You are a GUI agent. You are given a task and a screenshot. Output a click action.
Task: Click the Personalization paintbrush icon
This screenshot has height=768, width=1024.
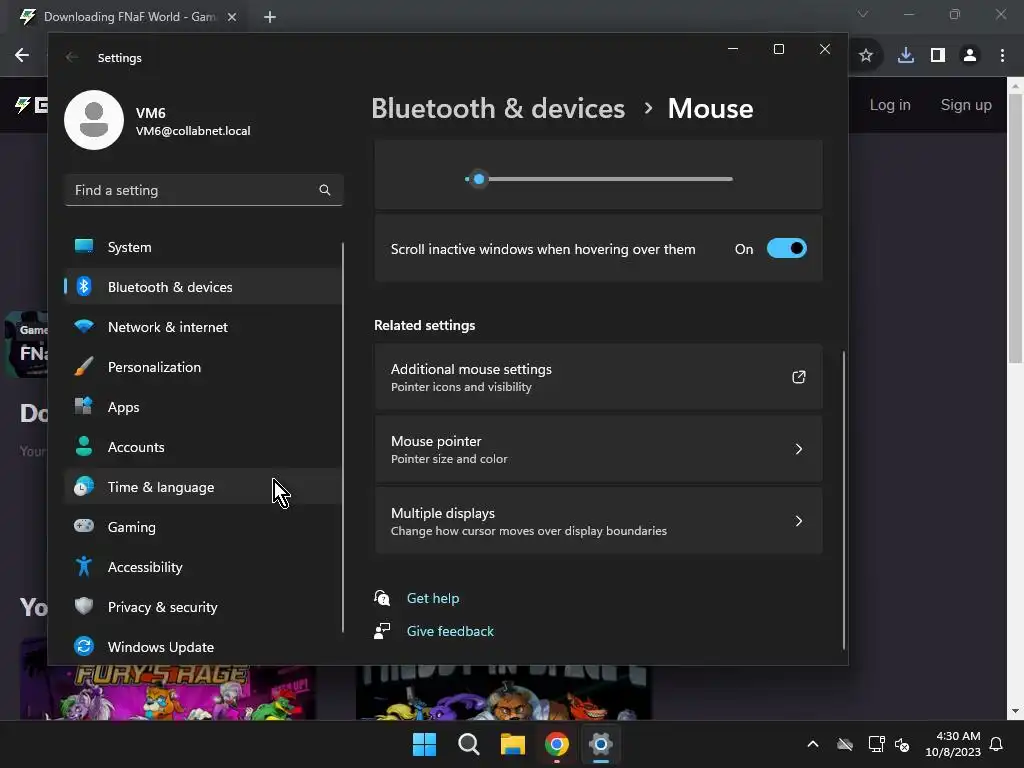(x=84, y=366)
